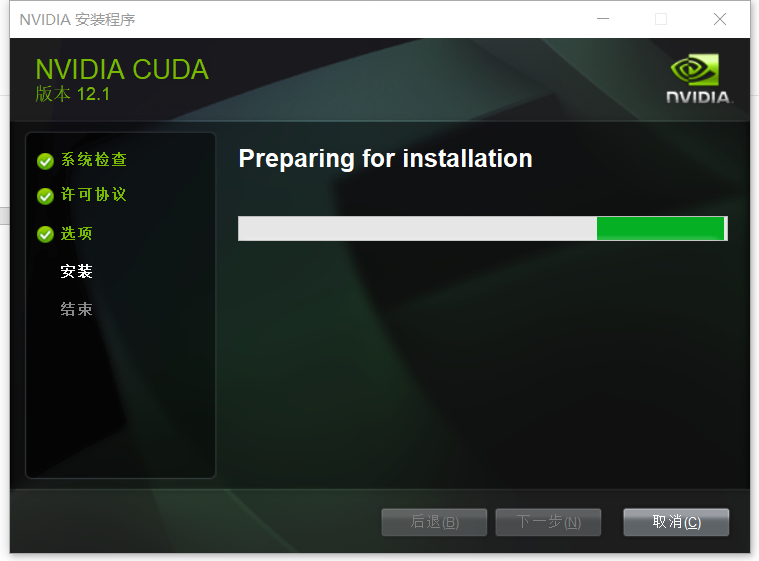Click the green checkmark beside 许可协议
Screen dimensions: 759x561
(x=45, y=196)
